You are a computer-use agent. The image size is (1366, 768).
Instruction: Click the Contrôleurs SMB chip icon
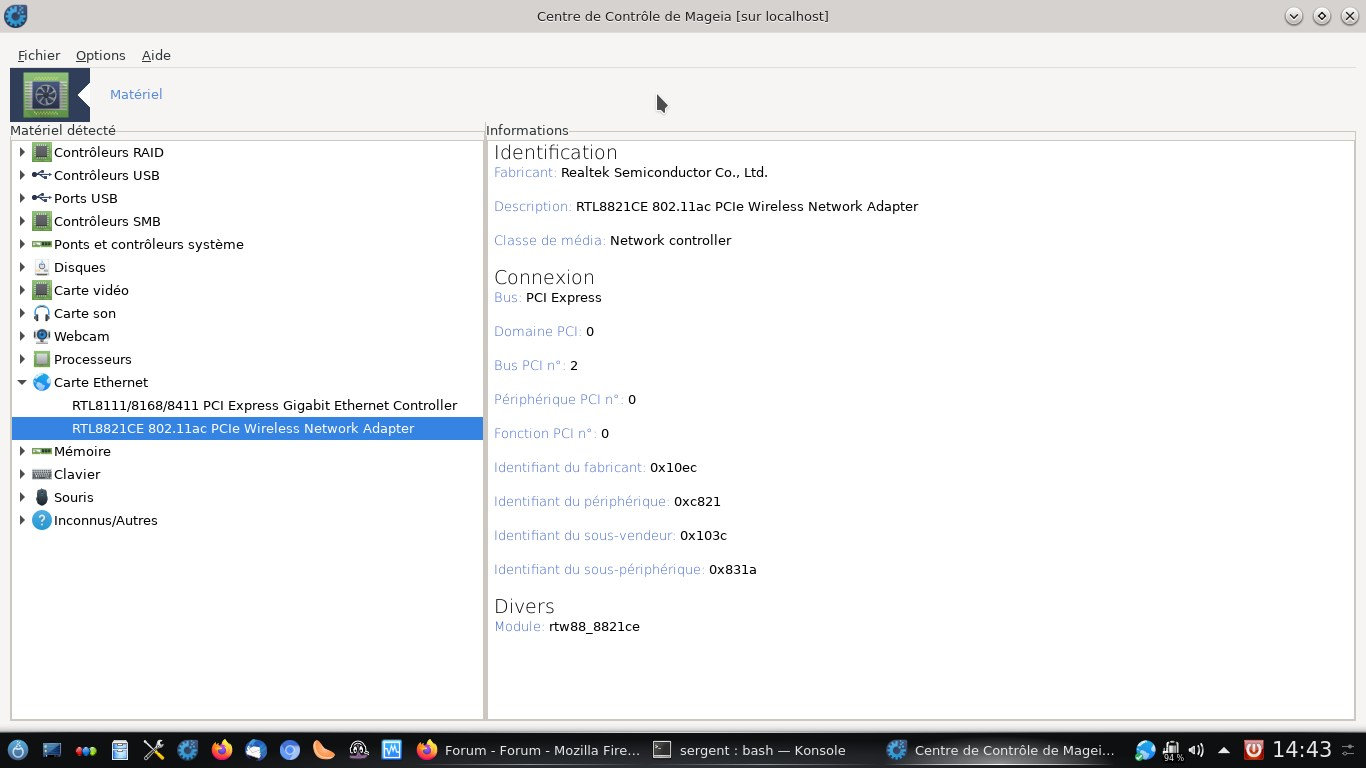[42, 221]
